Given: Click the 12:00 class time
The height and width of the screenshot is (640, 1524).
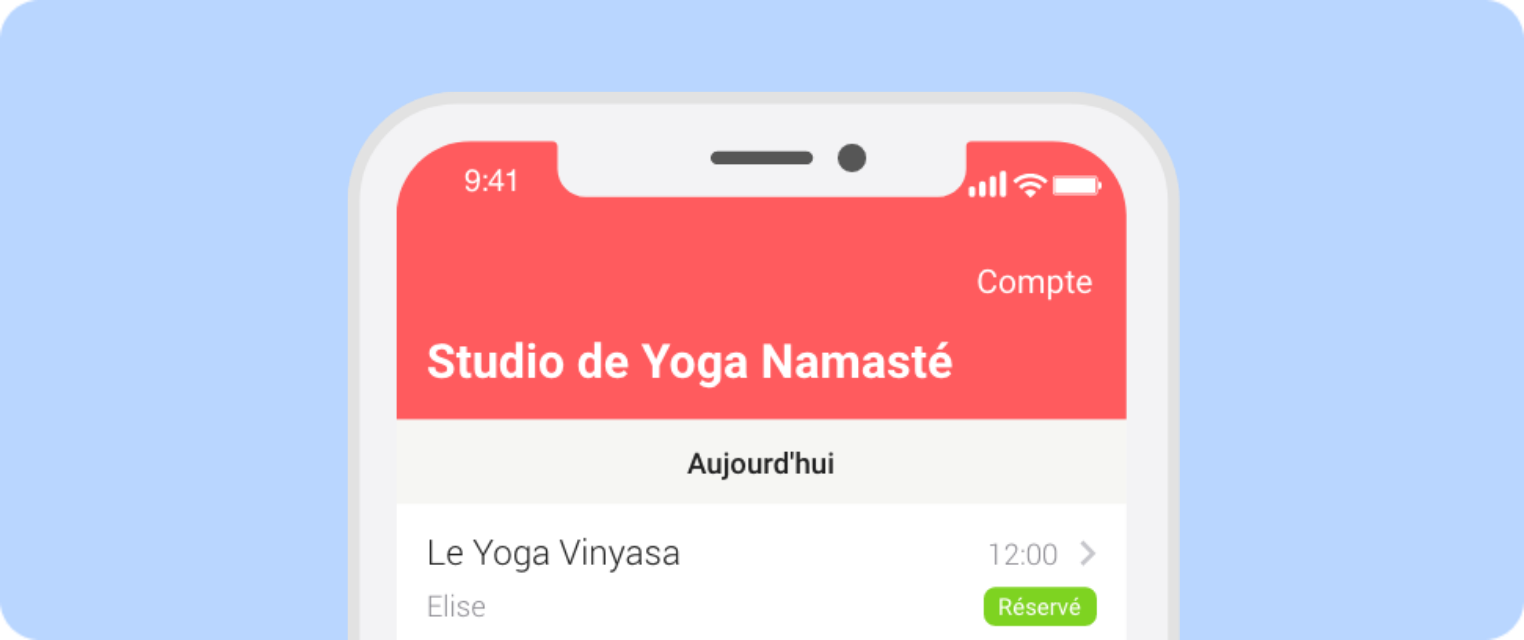Looking at the screenshot, I should point(1023,554).
